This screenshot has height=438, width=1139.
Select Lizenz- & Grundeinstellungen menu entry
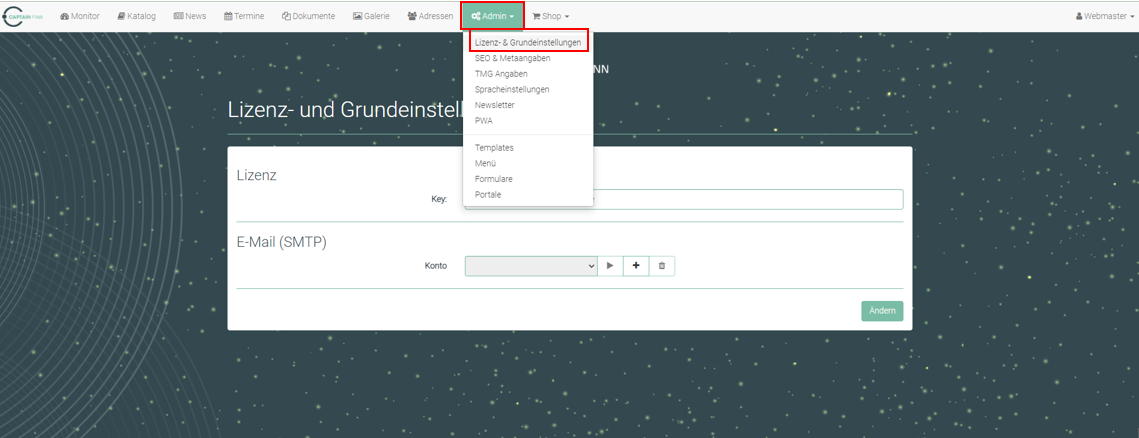point(528,43)
